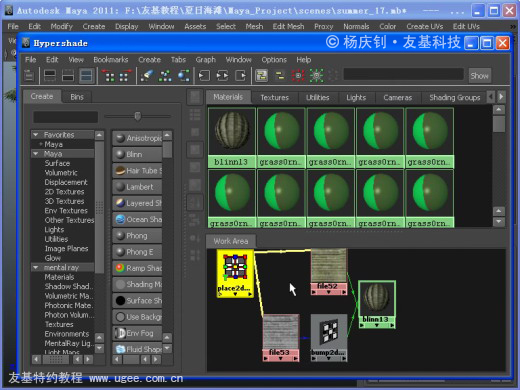
Task: Toggle the Create bar on/off icon in Hypershade toolbar
Action: pyautogui.click(x=29, y=76)
